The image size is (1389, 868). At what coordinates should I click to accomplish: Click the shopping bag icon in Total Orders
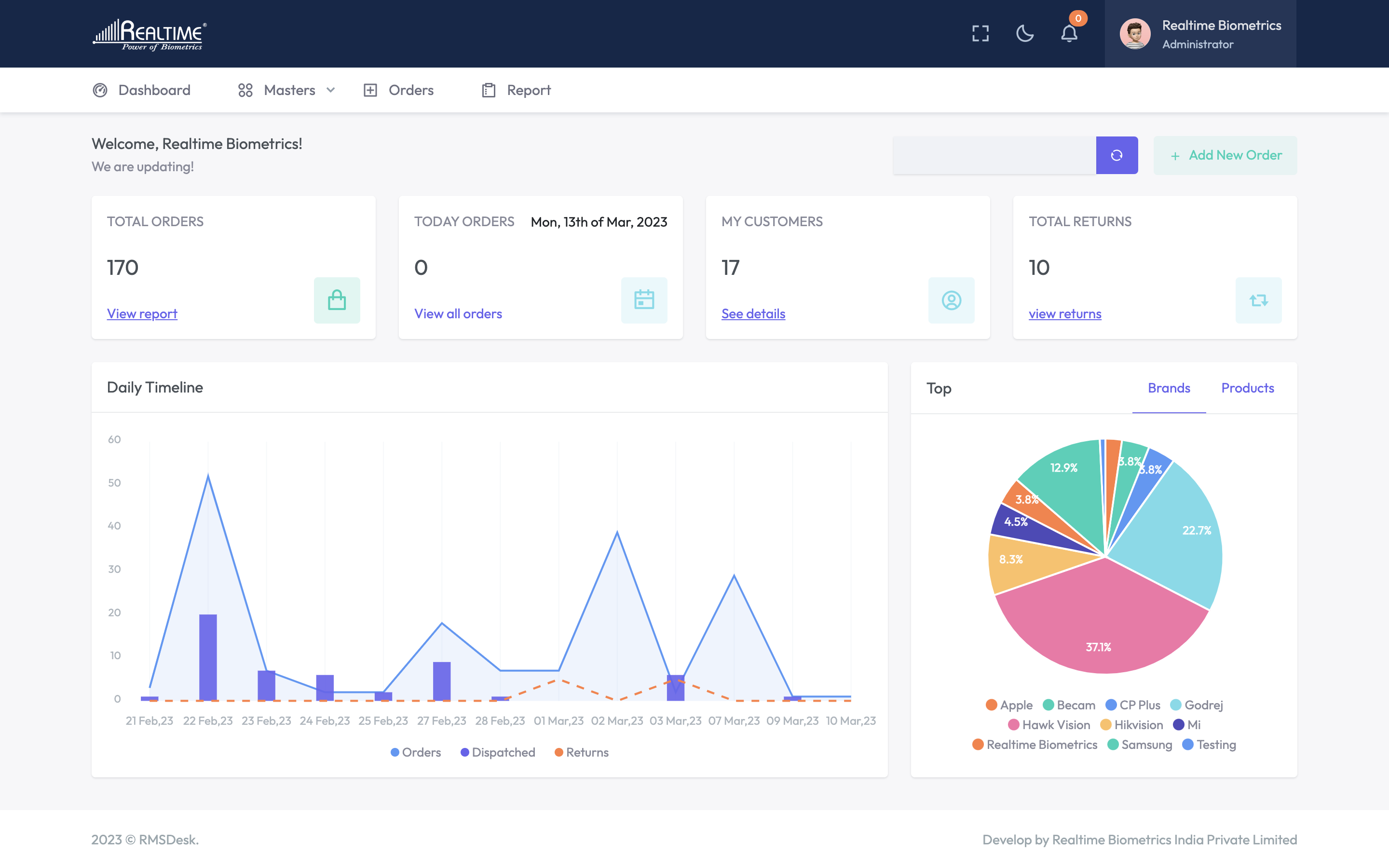(337, 300)
